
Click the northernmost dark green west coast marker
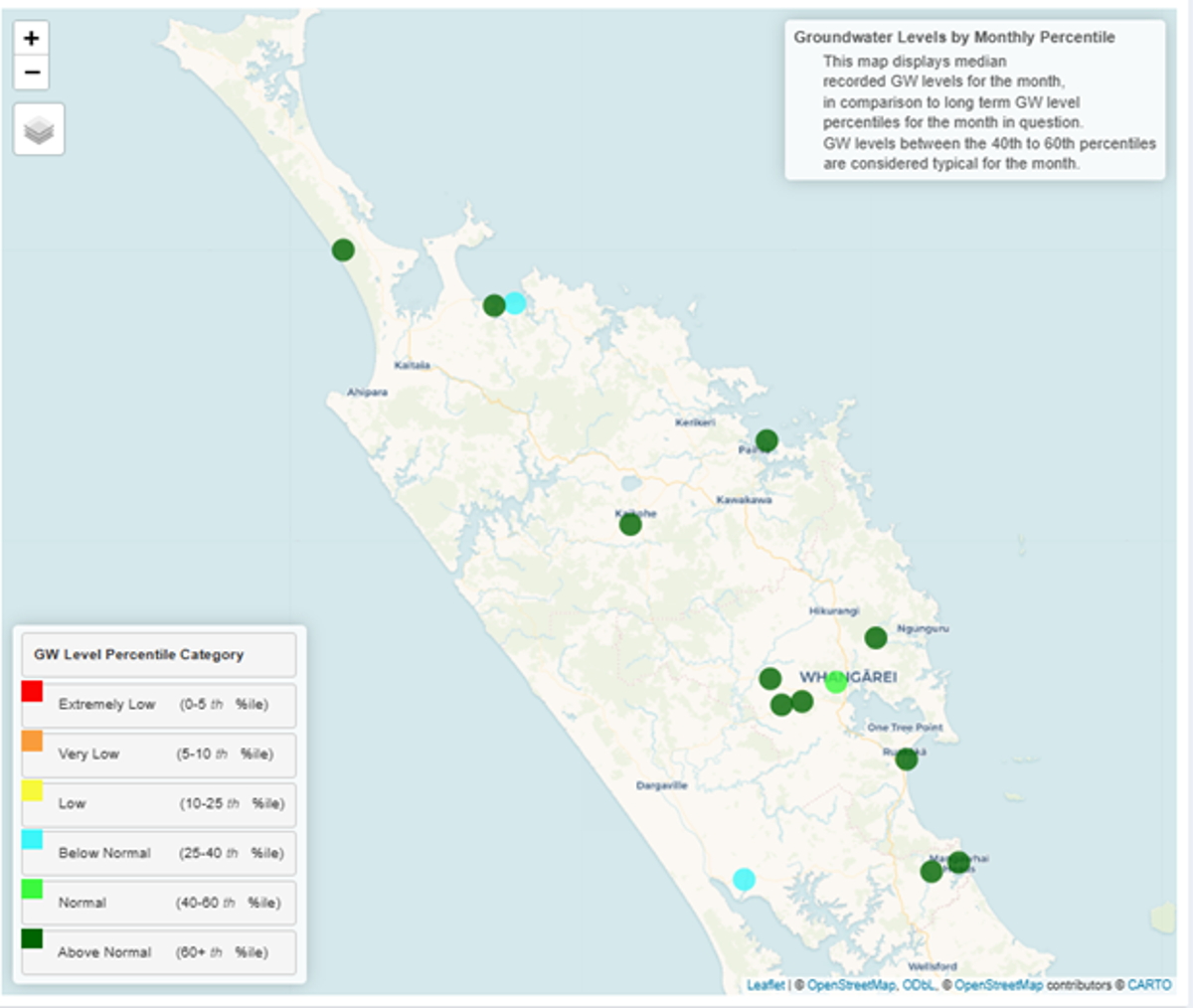pos(343,250)
